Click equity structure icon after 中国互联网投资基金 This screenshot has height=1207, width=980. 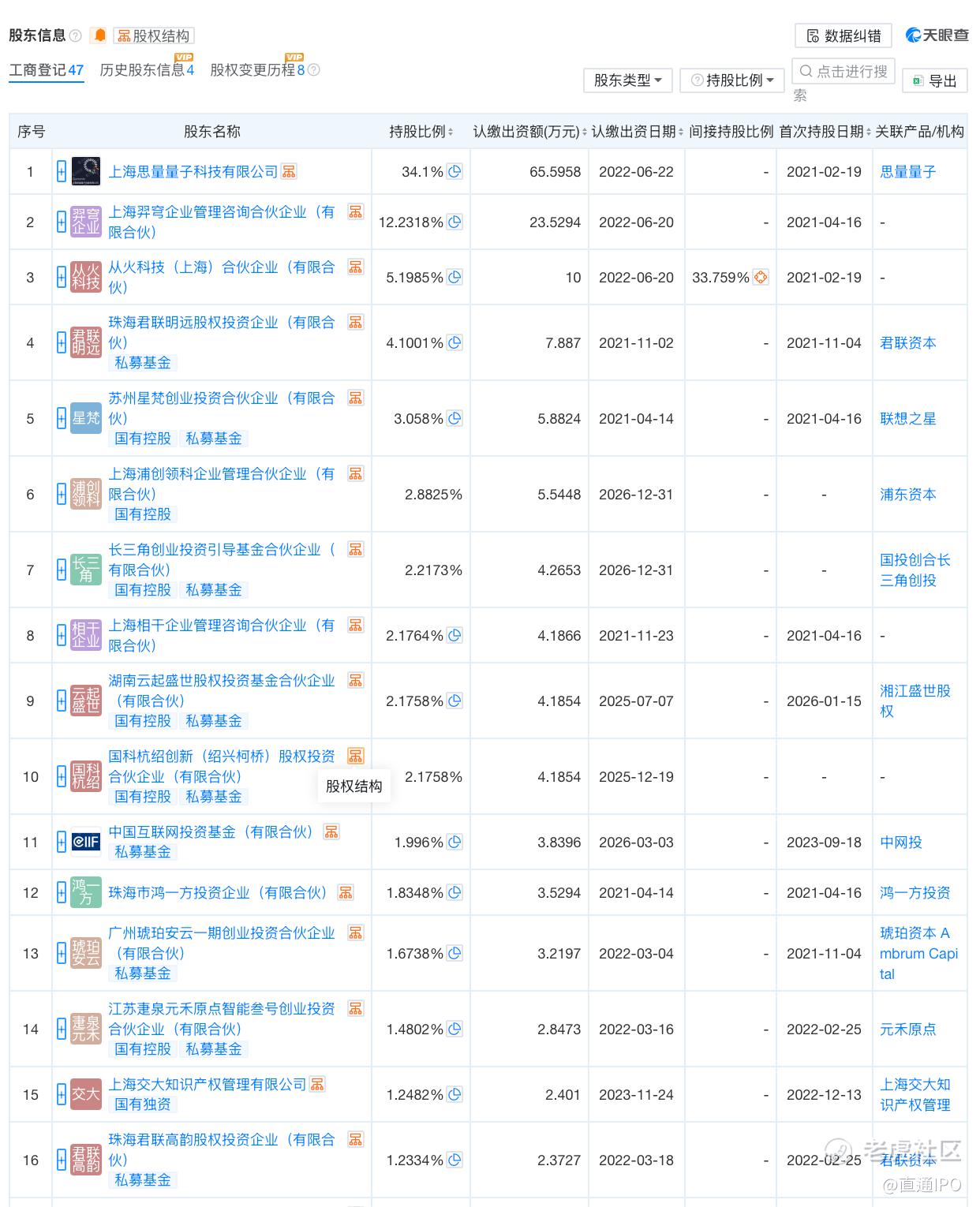pos(331,831)
